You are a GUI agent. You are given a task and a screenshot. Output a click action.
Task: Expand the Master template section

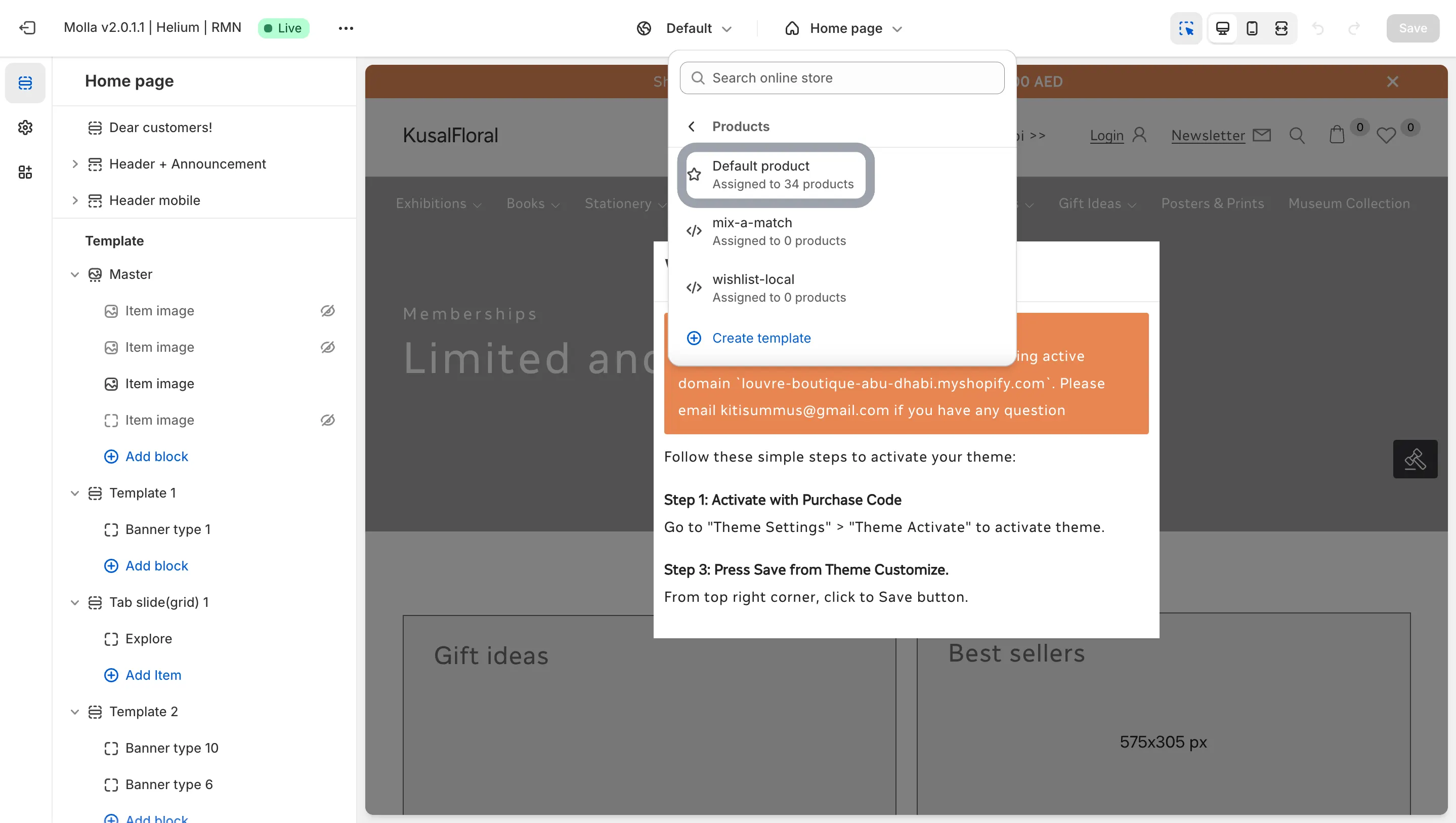75,273
